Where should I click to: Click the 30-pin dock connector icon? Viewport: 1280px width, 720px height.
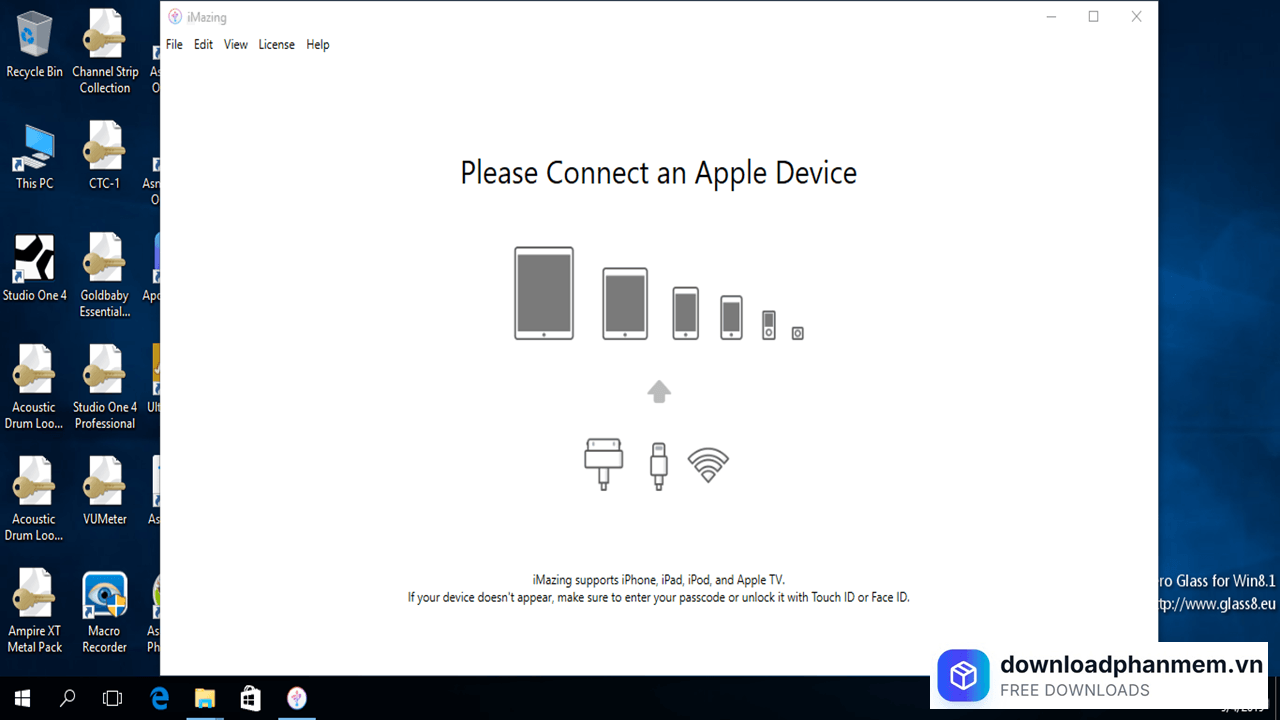604,463
